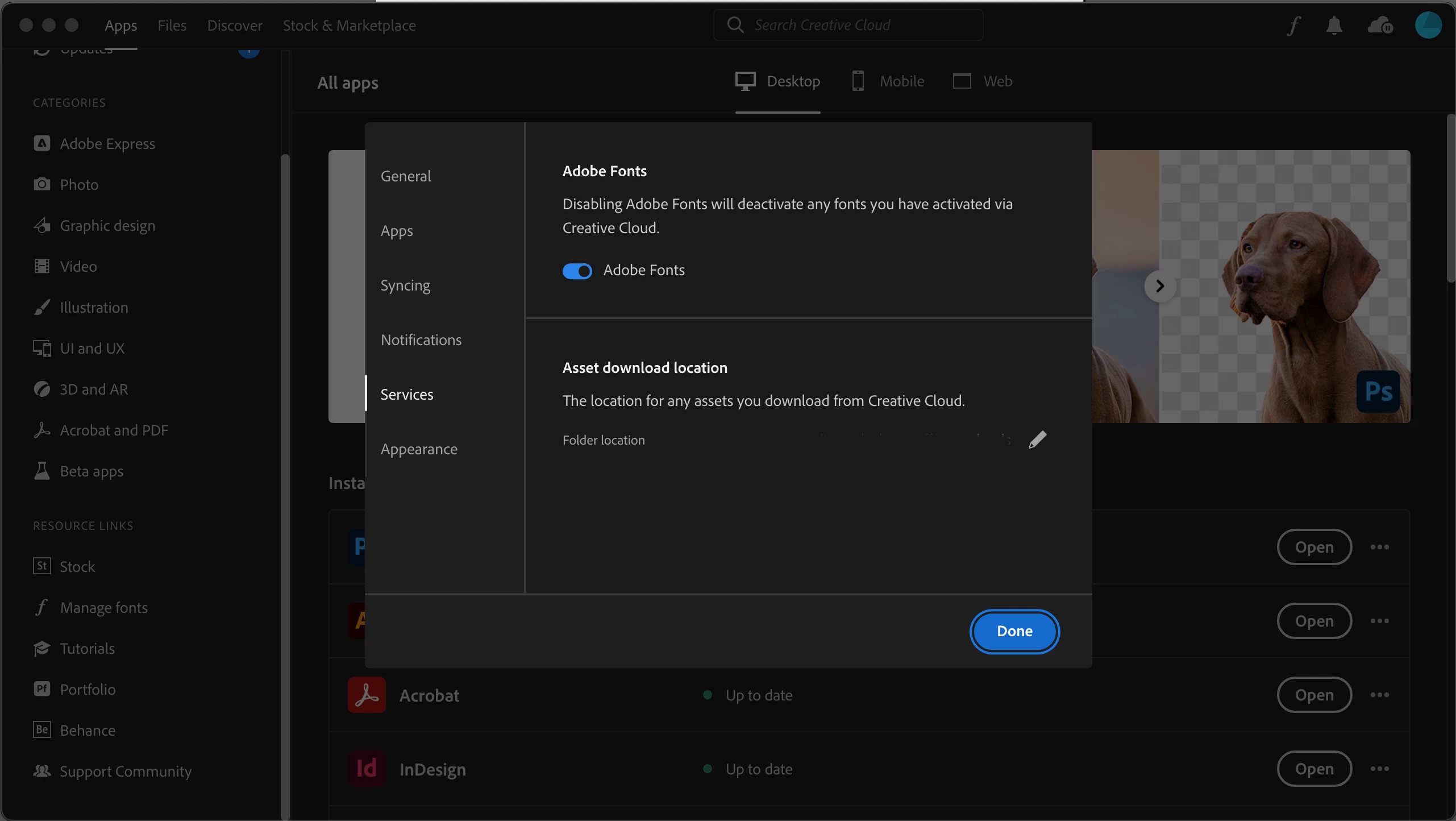Click the cloud sync status icon
The width and height of the screenshot is (1456, 821).
click(x=1380, y=26)
